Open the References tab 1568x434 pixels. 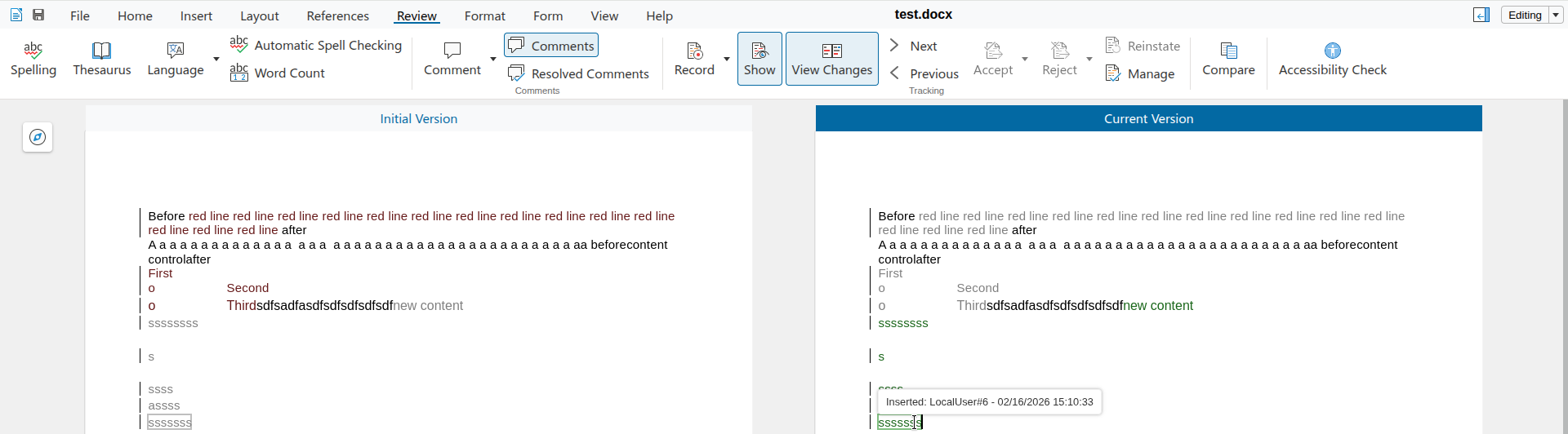337,15
